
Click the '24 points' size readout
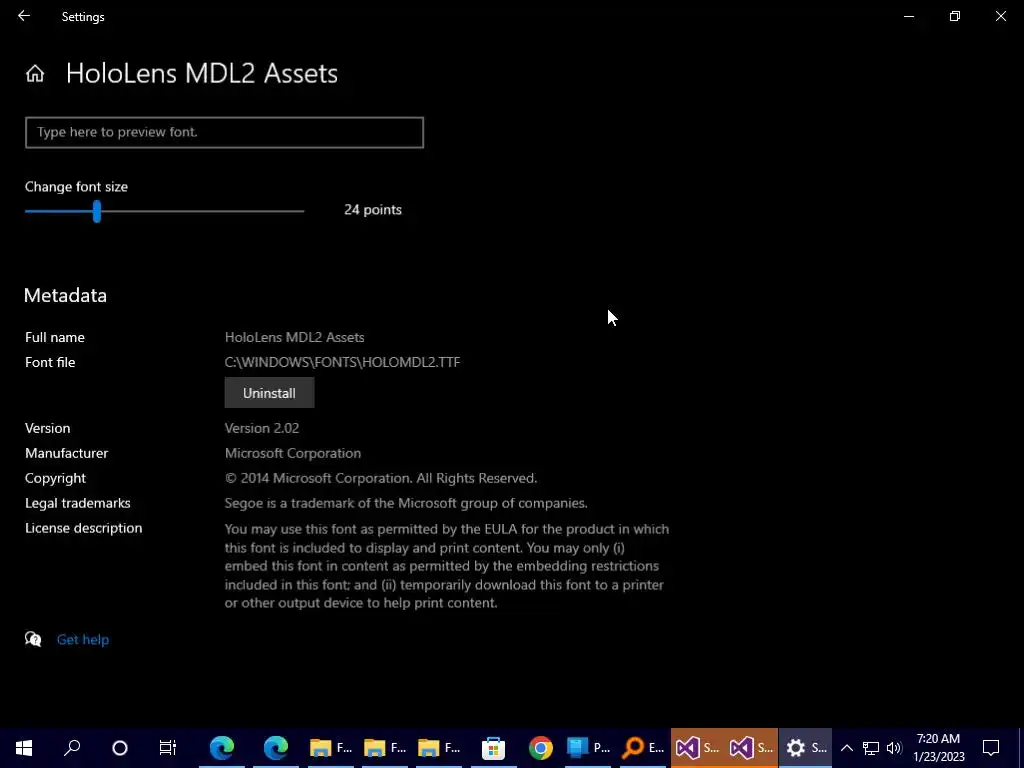pyautogui.click(x=373, y=210)
